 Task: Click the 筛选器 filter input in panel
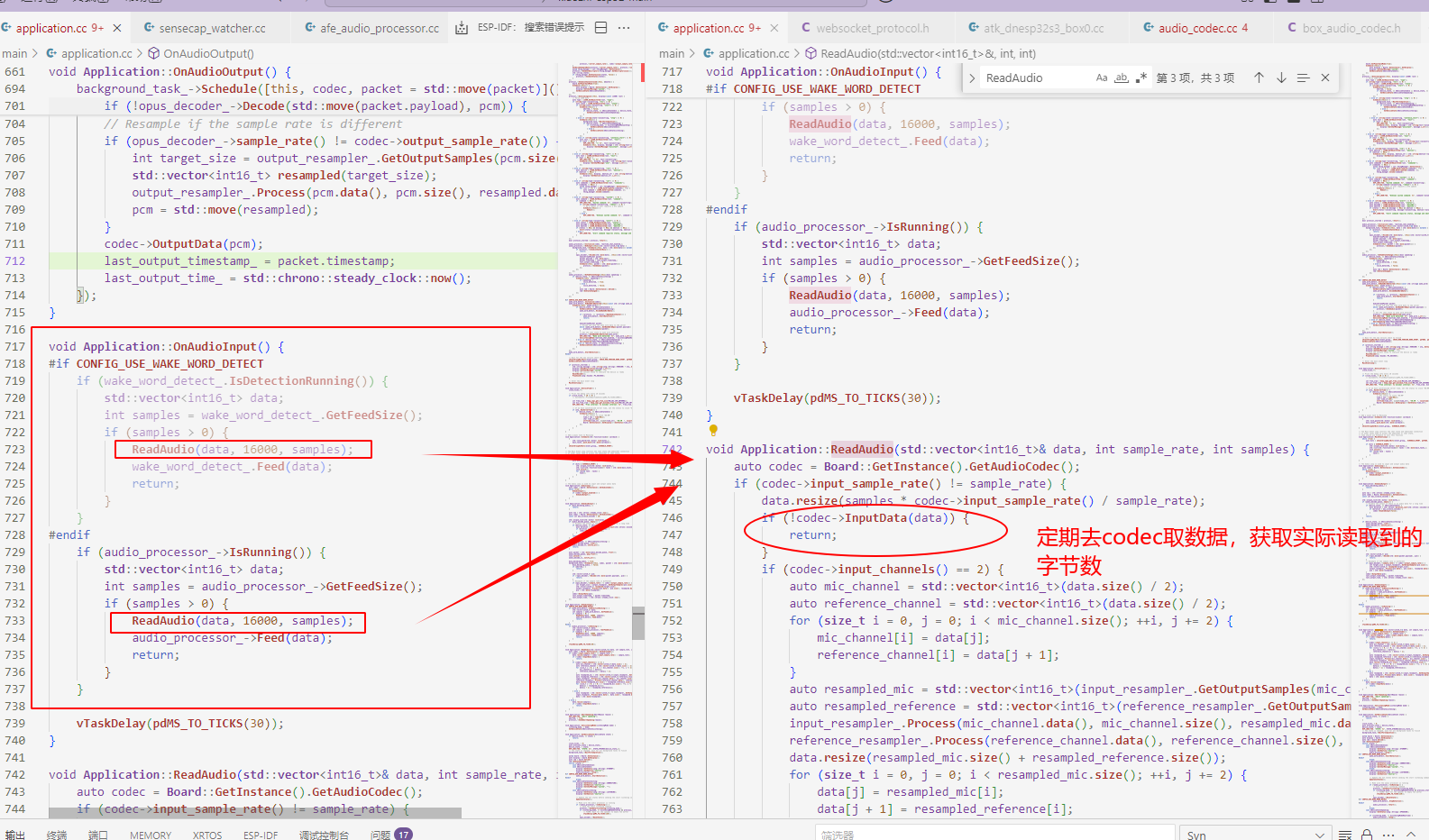[x=995, y=834]
